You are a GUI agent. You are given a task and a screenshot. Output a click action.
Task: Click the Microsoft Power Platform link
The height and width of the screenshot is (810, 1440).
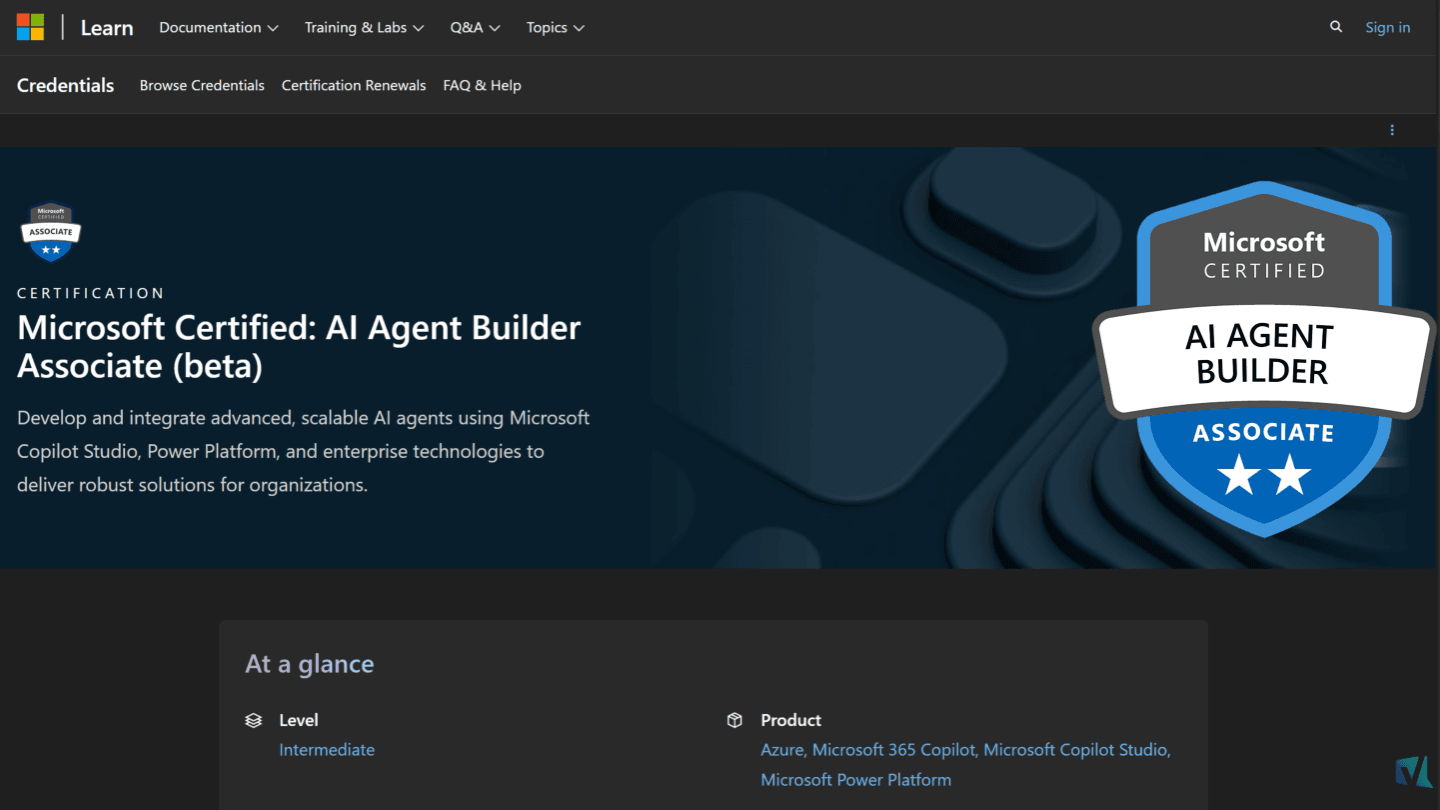[856, 780]
